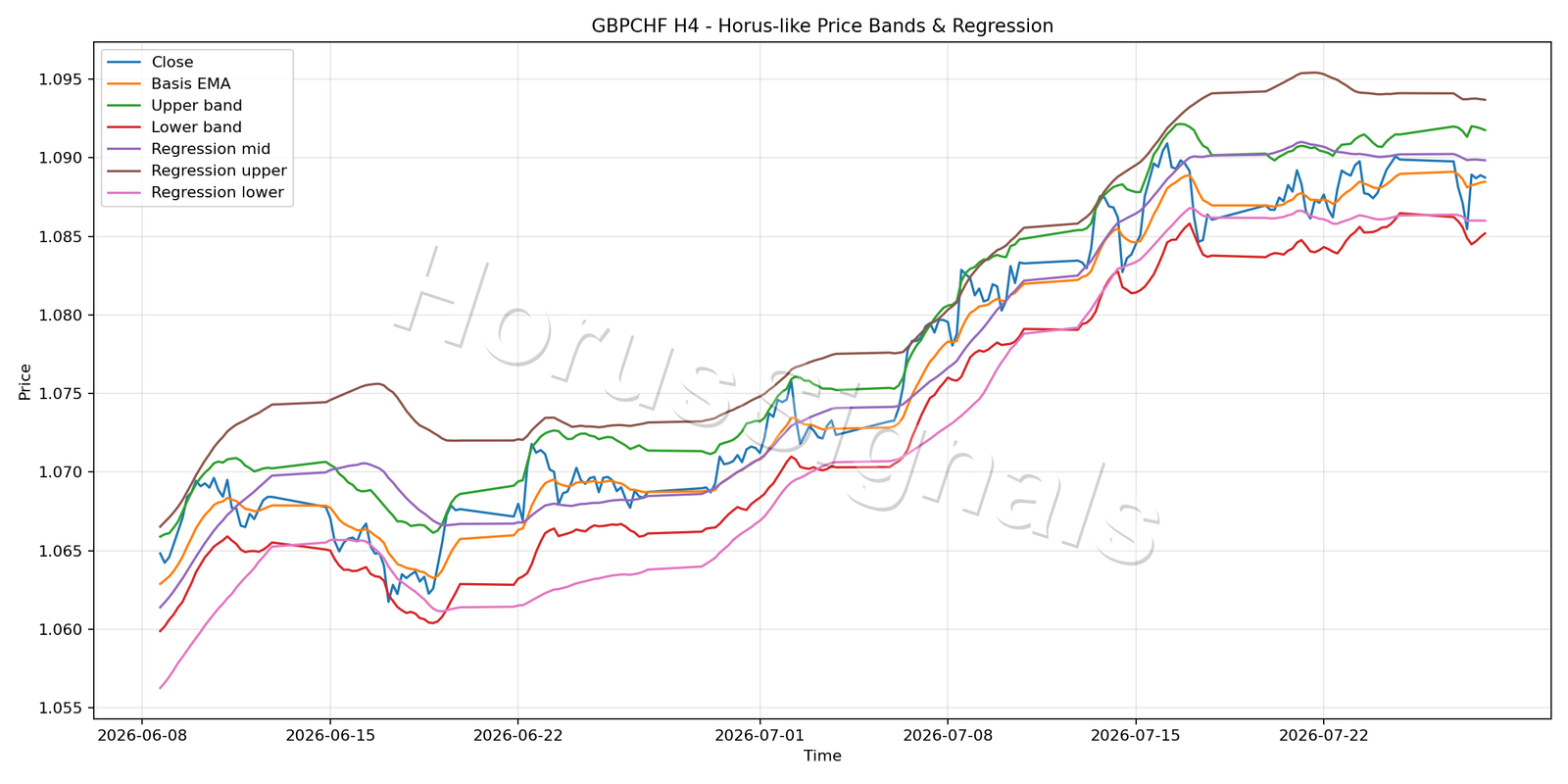Screen dimensions: 1568x784
Task: Click the 1.055 y-axis tick label
Action: 63,709
